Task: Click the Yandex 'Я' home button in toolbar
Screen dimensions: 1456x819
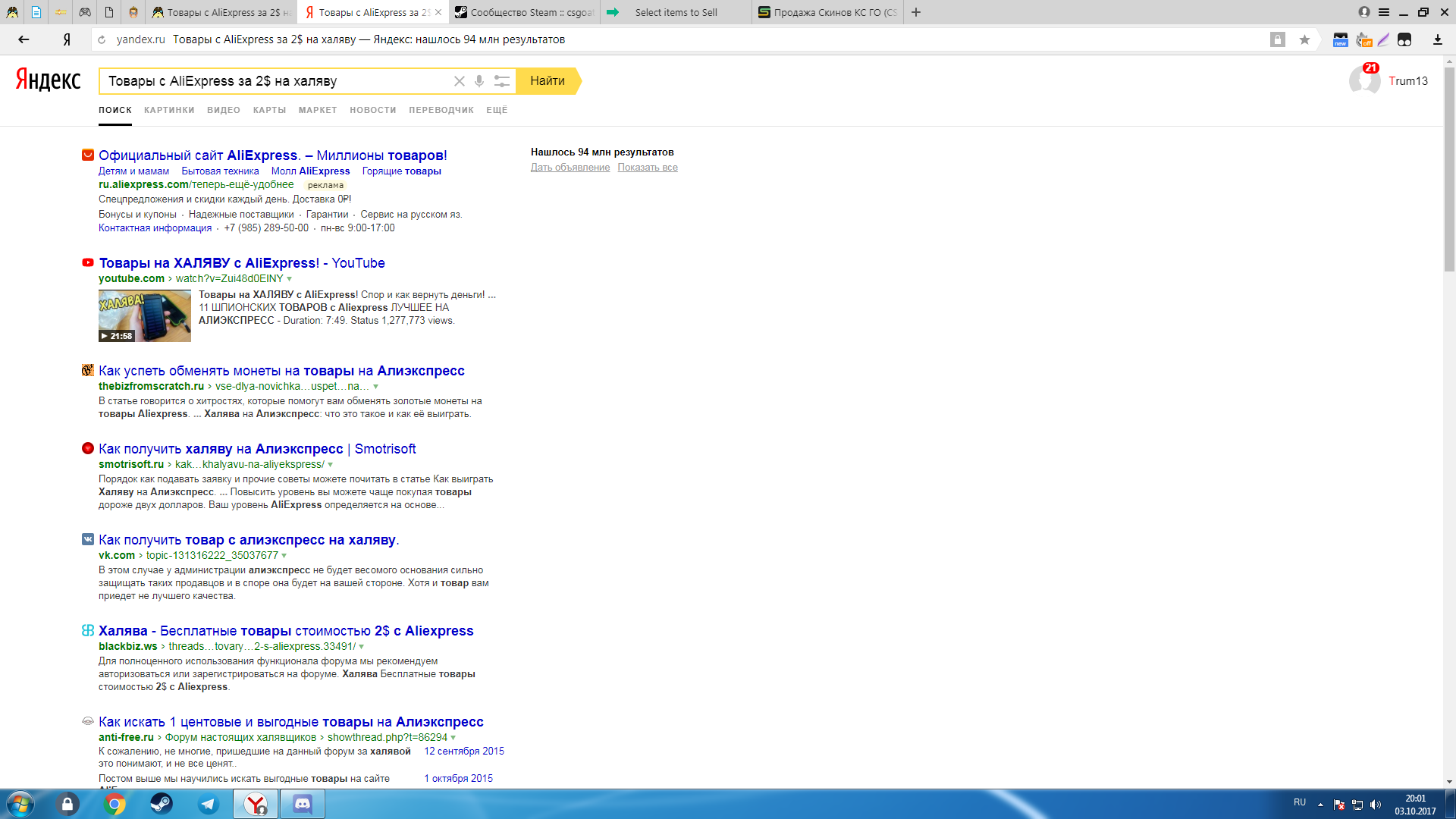Action: (67, 39)
